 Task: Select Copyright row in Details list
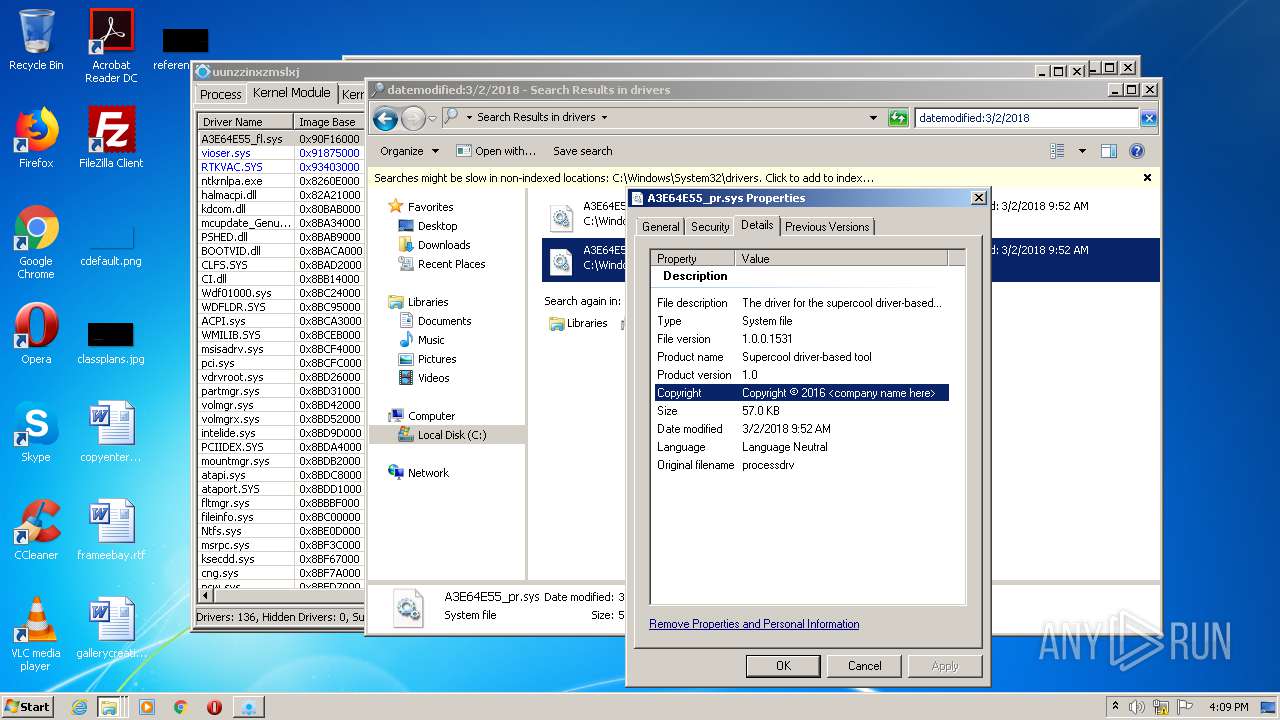pyautogui.click(x=801, y=393)
